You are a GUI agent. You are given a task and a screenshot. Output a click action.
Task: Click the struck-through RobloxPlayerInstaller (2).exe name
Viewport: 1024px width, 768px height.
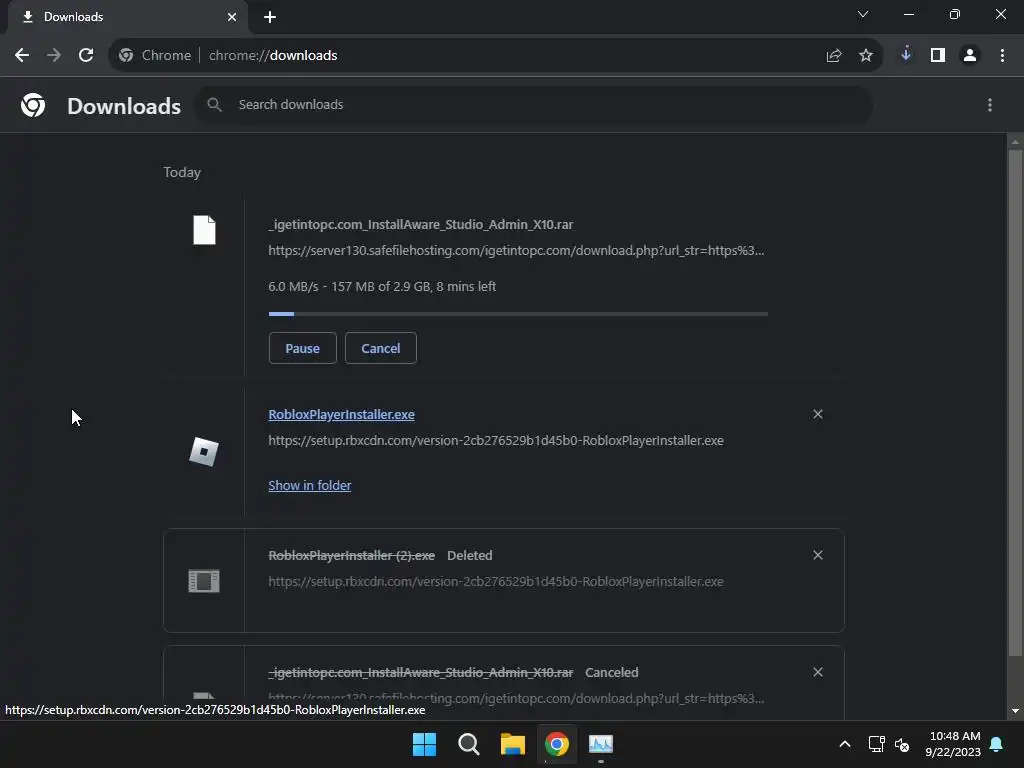[351, 556]
